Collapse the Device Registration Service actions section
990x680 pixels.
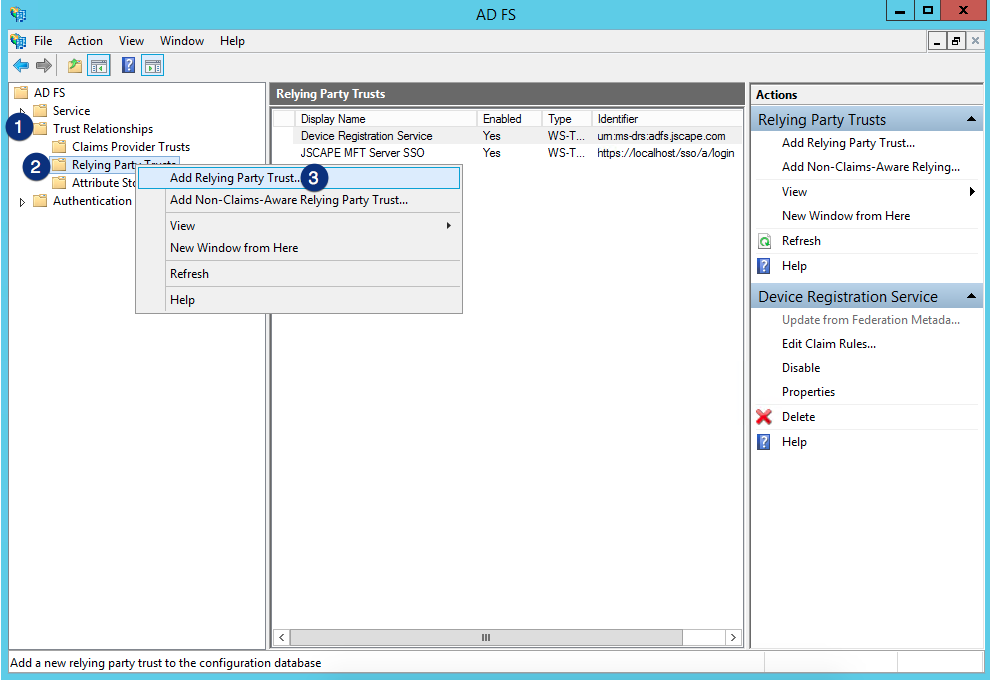(969, 297)
